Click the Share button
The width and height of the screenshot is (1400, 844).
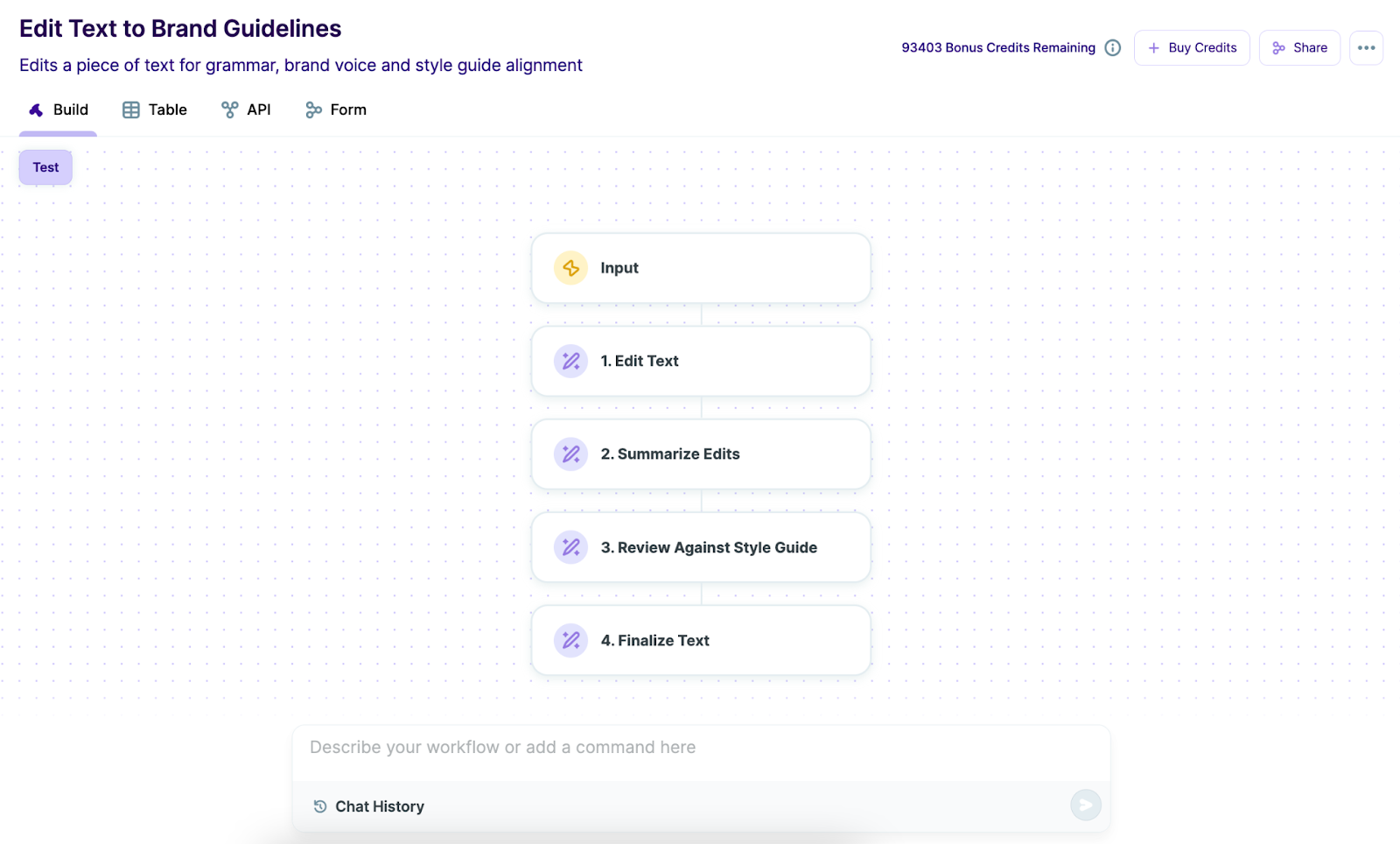[1299, 47]
